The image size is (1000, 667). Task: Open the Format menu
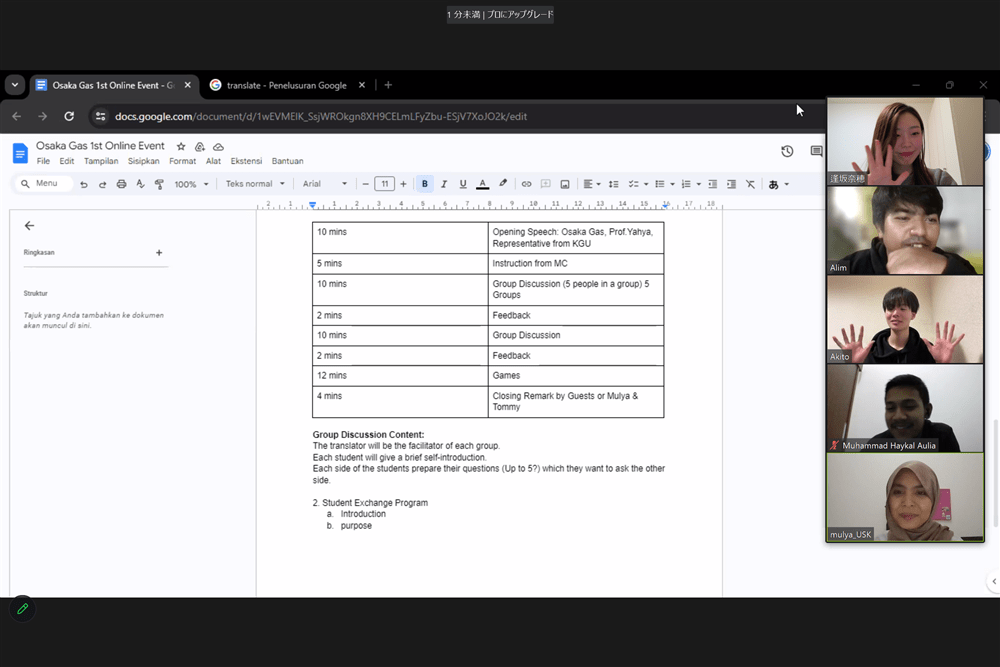182,161
